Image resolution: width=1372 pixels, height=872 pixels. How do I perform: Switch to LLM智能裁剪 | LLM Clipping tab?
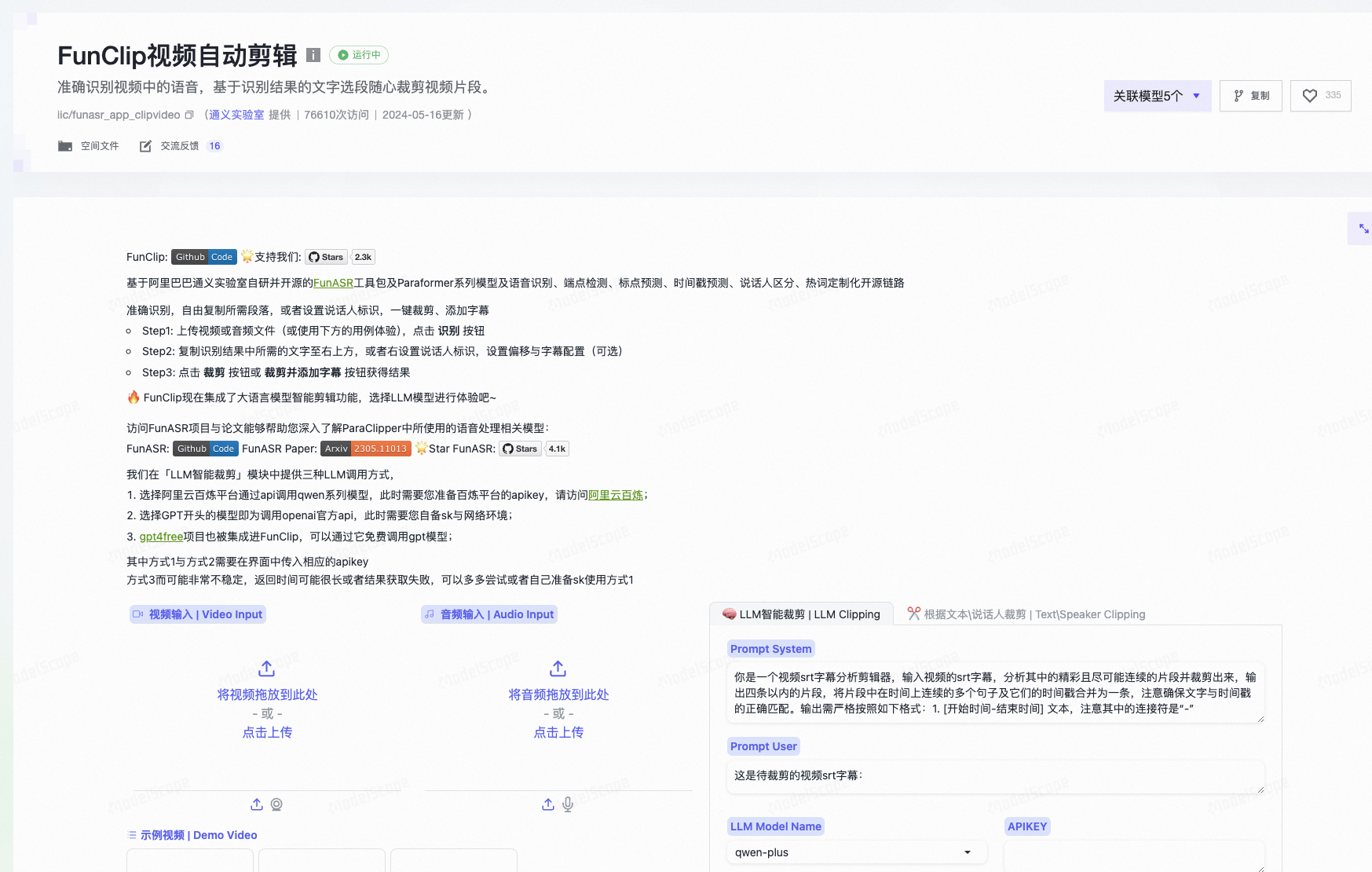pos(801,614)
